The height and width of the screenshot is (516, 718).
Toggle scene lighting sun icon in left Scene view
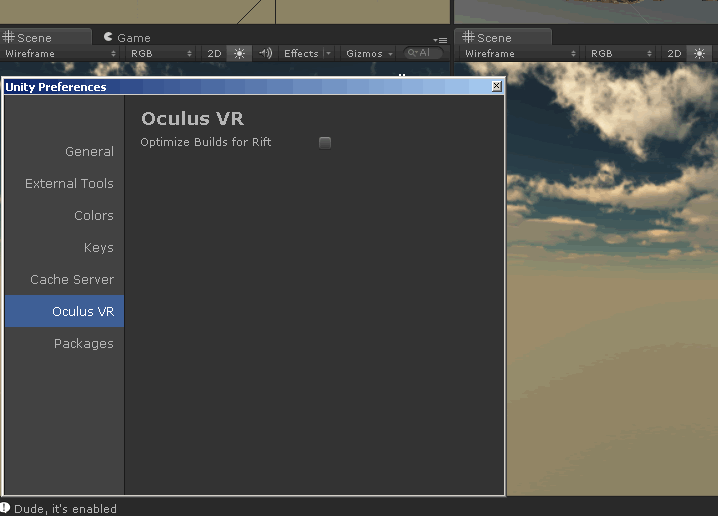(239, 54)
